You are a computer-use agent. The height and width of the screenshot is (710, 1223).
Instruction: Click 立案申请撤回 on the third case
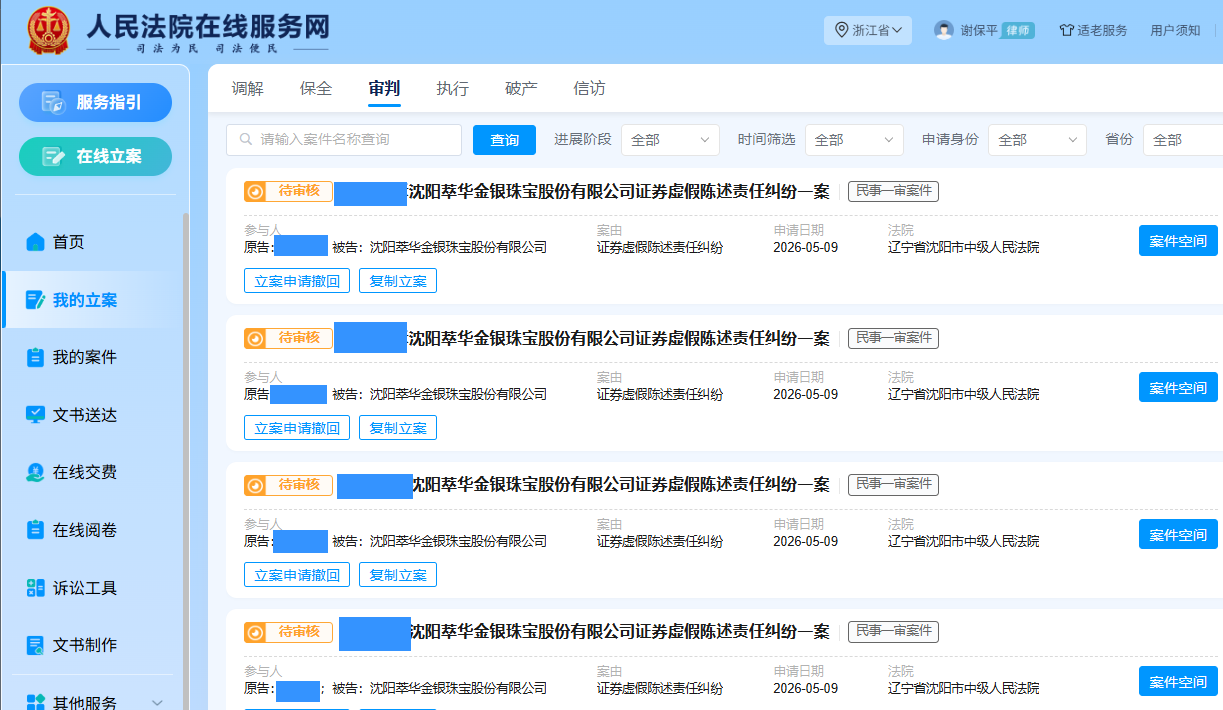(297, 575)
